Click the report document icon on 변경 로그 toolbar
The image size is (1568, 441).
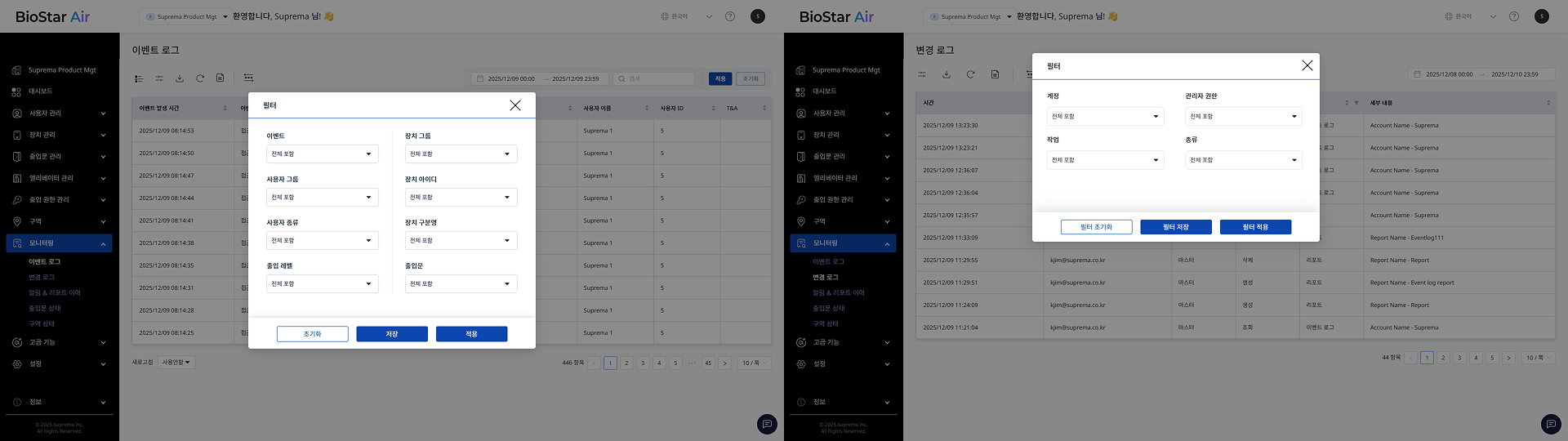coord(995,74)
